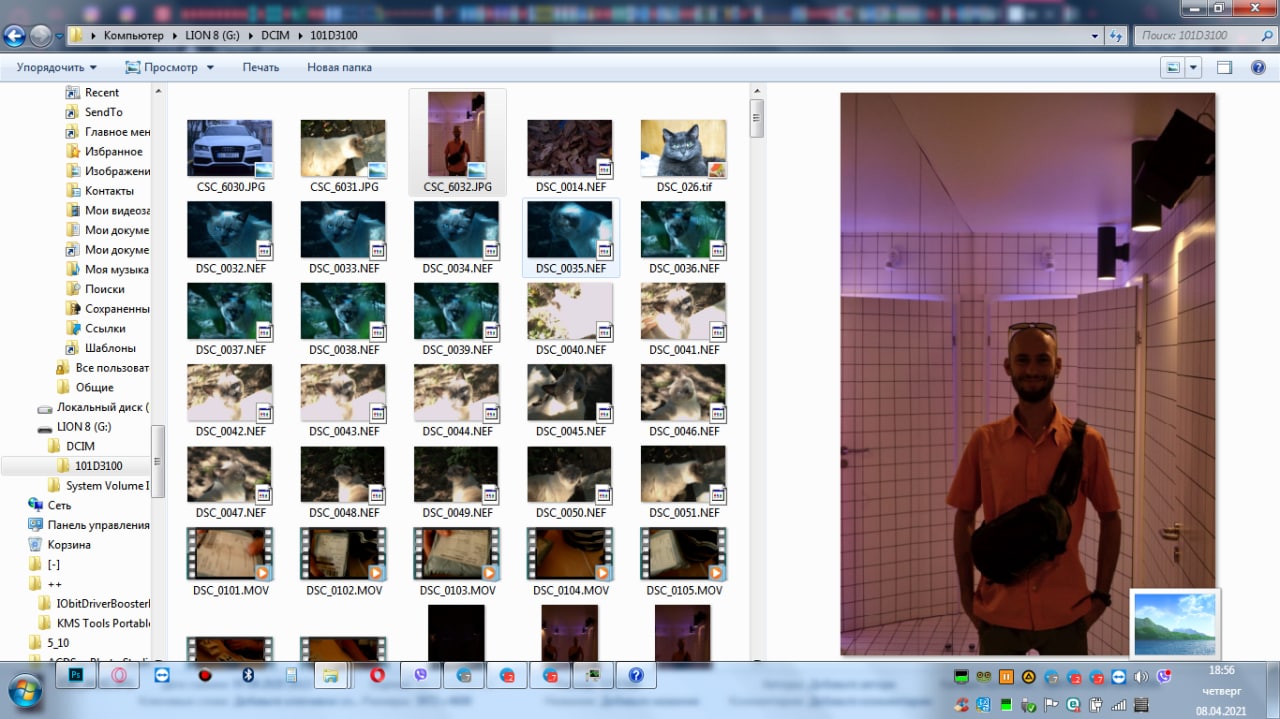1280x719 pixels.
Task: Click the network signal tray icon
Action: 1118,705
